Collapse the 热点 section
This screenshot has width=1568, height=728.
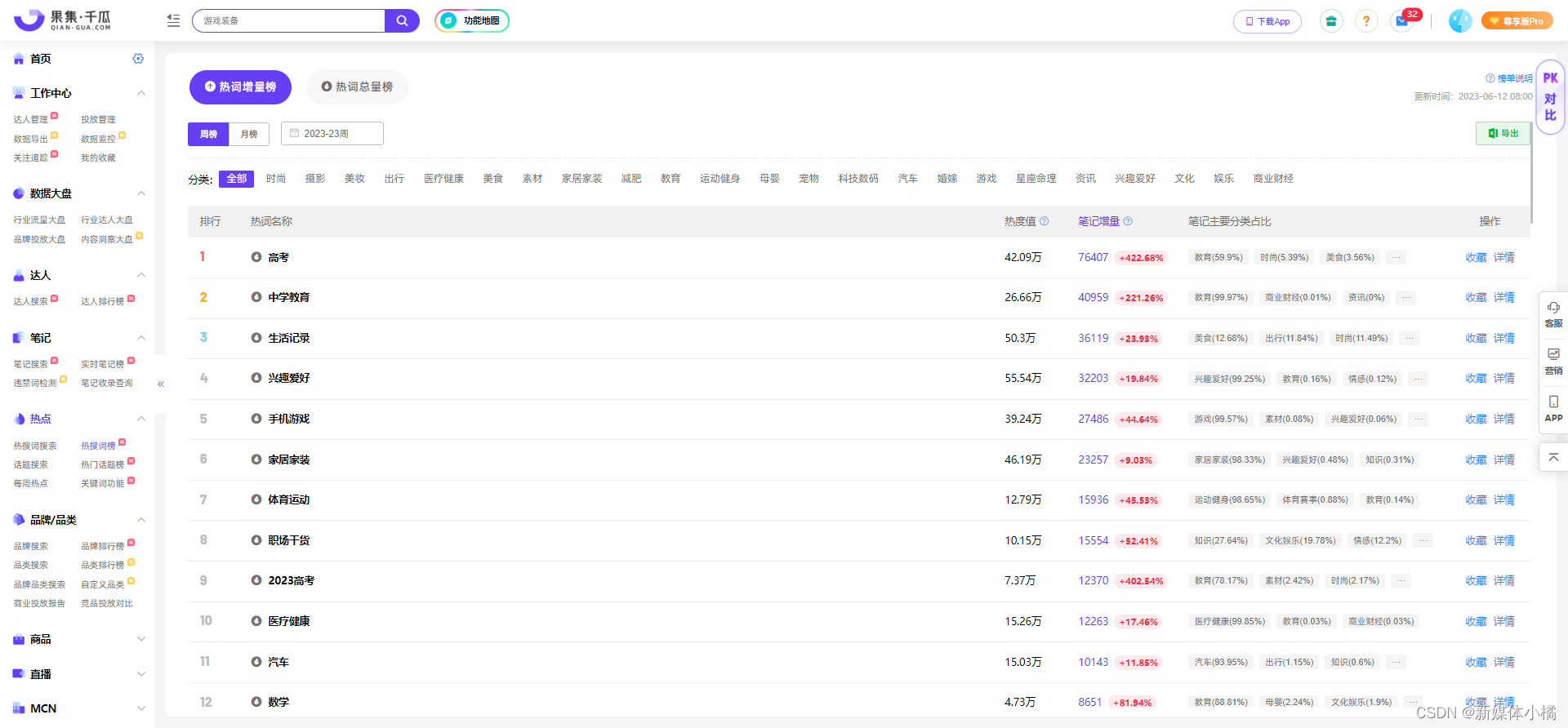point(141,419)
